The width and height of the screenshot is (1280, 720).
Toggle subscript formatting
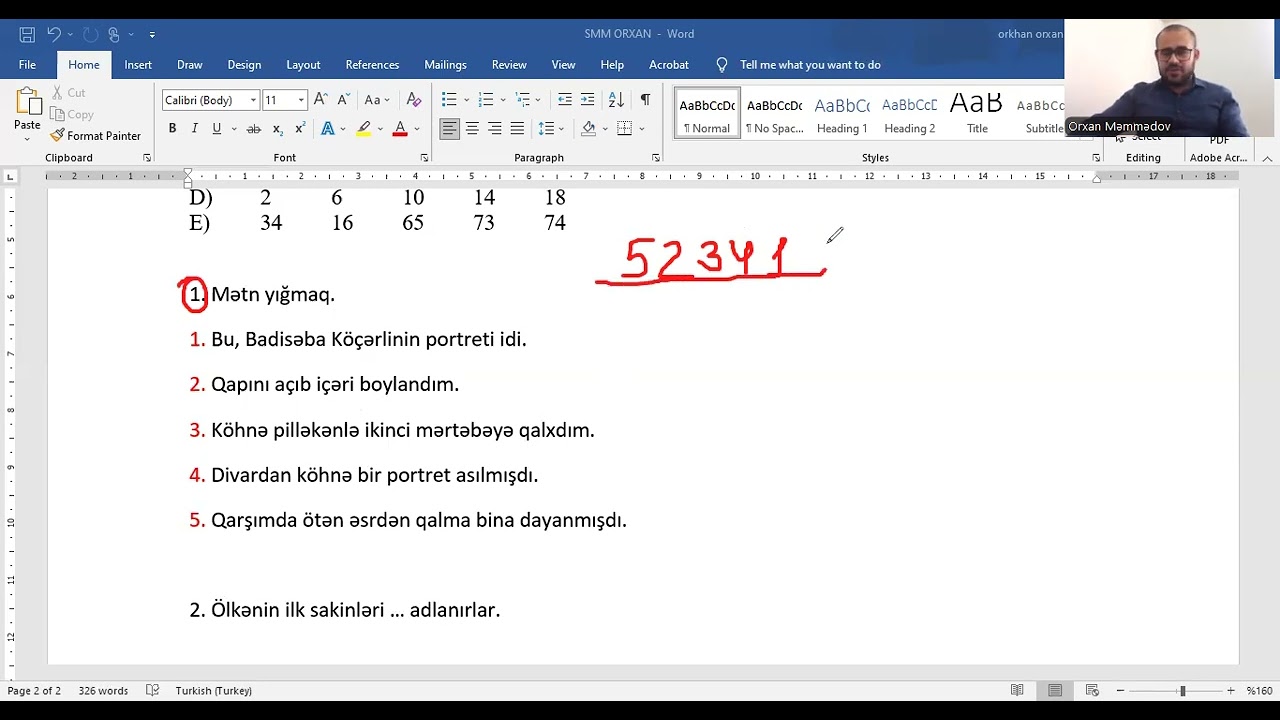(x=278, y=129)
